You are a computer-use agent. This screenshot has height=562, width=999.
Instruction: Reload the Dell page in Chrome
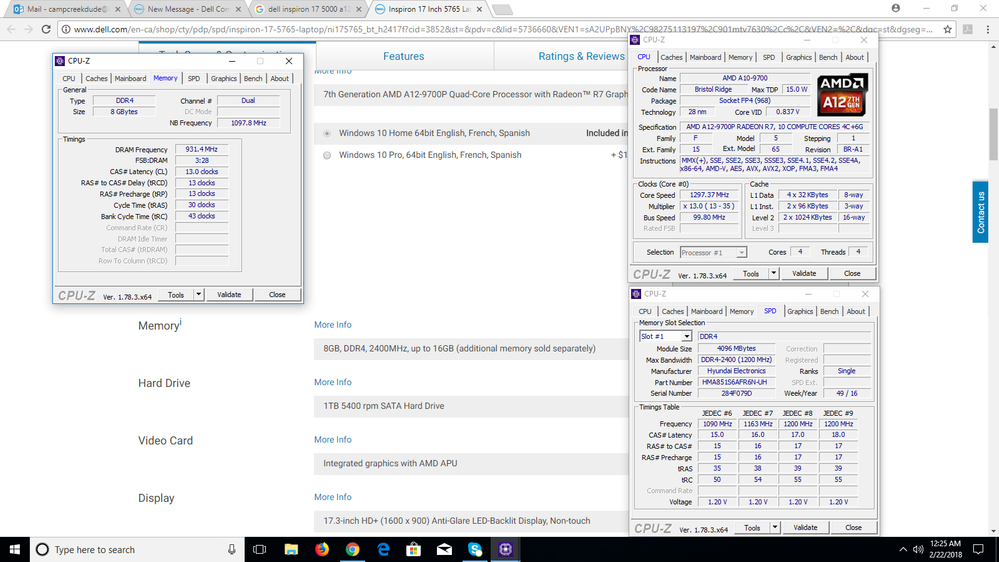pyautogui.click(x=46, y=29)
